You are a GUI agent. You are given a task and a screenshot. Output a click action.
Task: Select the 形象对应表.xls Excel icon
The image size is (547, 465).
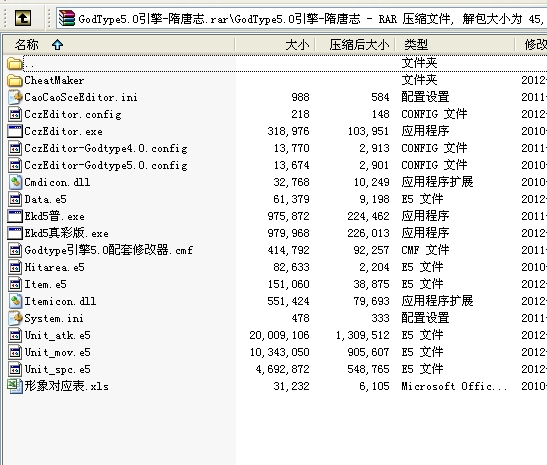click(x=15, y=387)
